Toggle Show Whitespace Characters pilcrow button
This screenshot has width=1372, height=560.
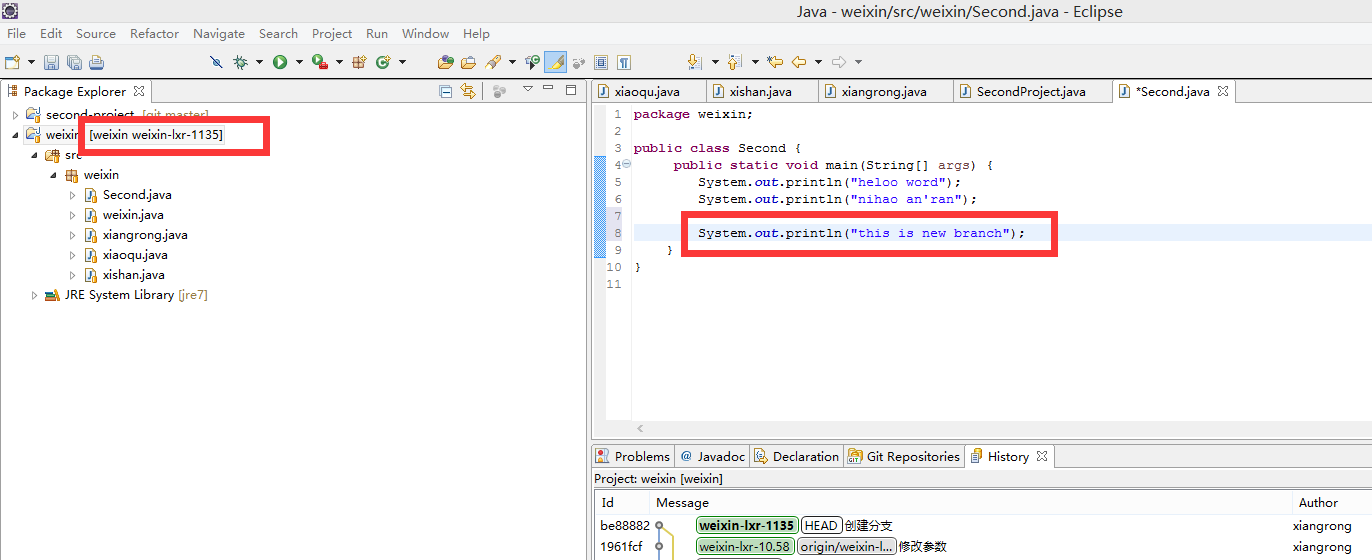click(x=624, y=62)
